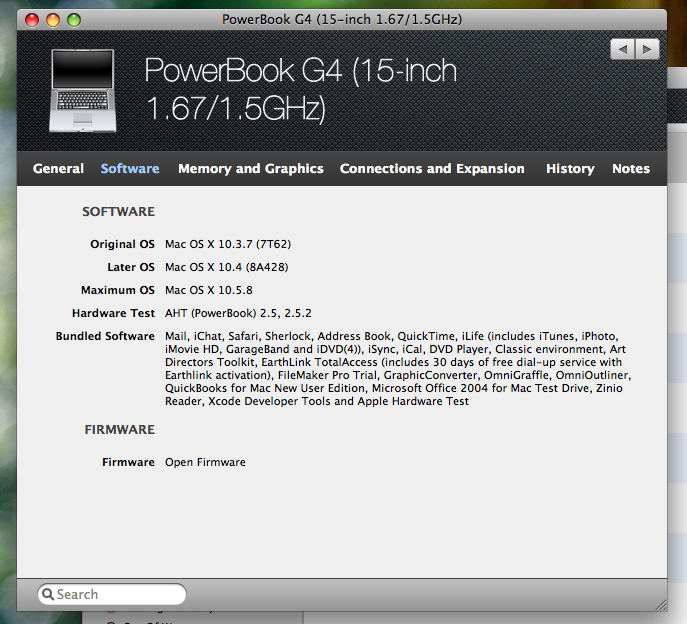
Task: Switch to Memory and Graphics tab
Action: coord(251,169)
